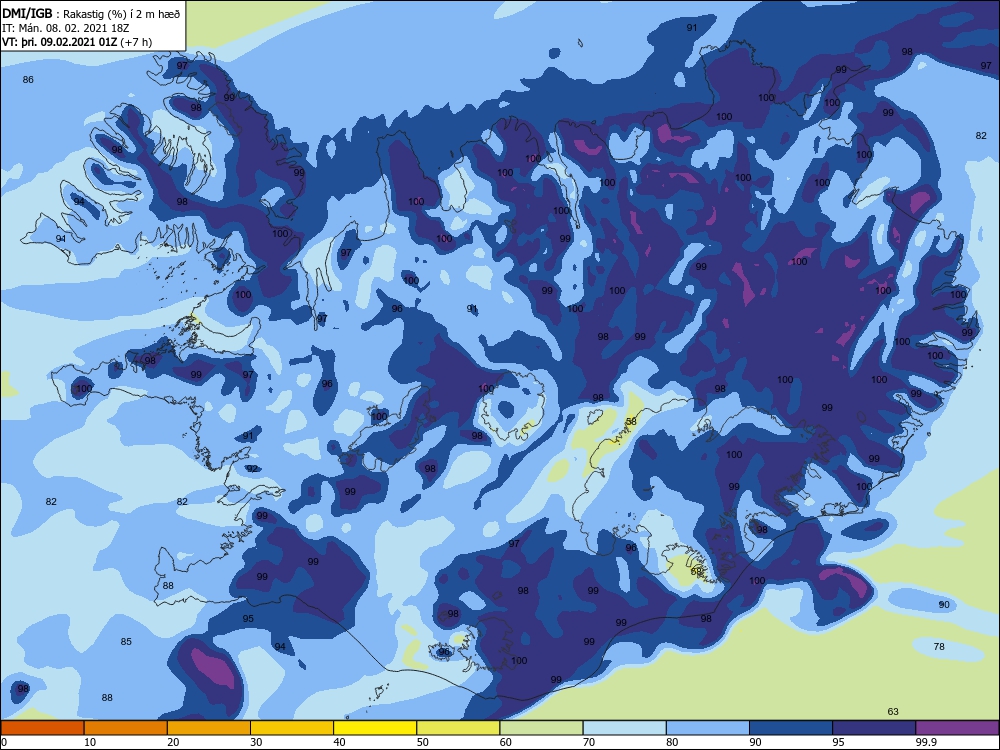1000x750 pixels.
Task: Click the DMI/IGB title in header box
Action: coord(27,14)
